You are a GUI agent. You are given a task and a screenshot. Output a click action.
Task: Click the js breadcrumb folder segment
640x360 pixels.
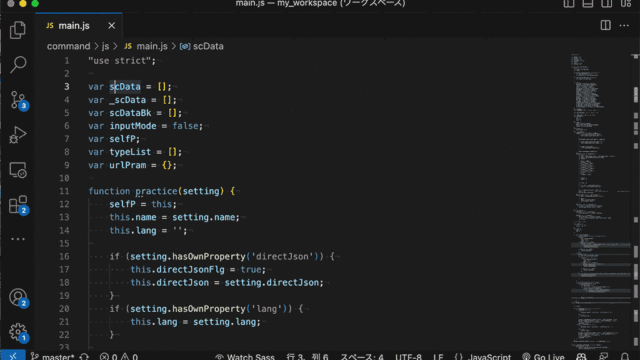click(105, 46)
